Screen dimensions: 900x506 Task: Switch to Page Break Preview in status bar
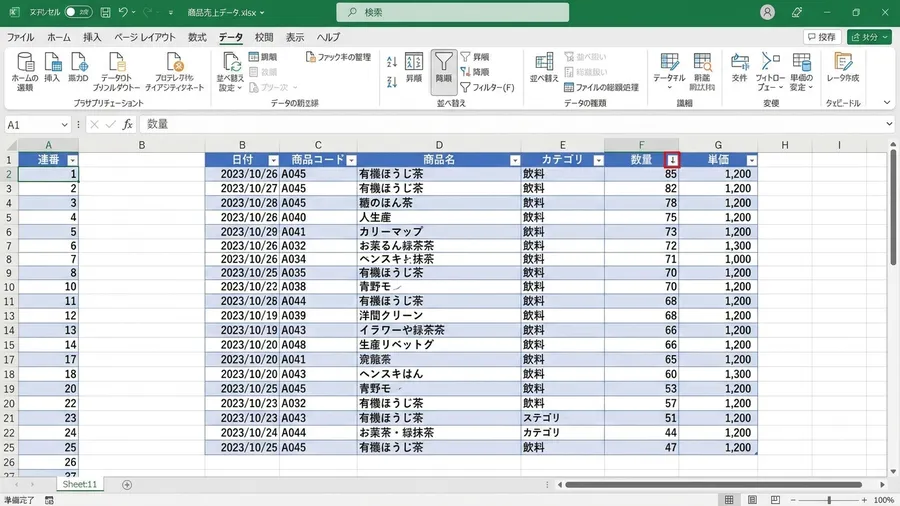coord(775,500)
